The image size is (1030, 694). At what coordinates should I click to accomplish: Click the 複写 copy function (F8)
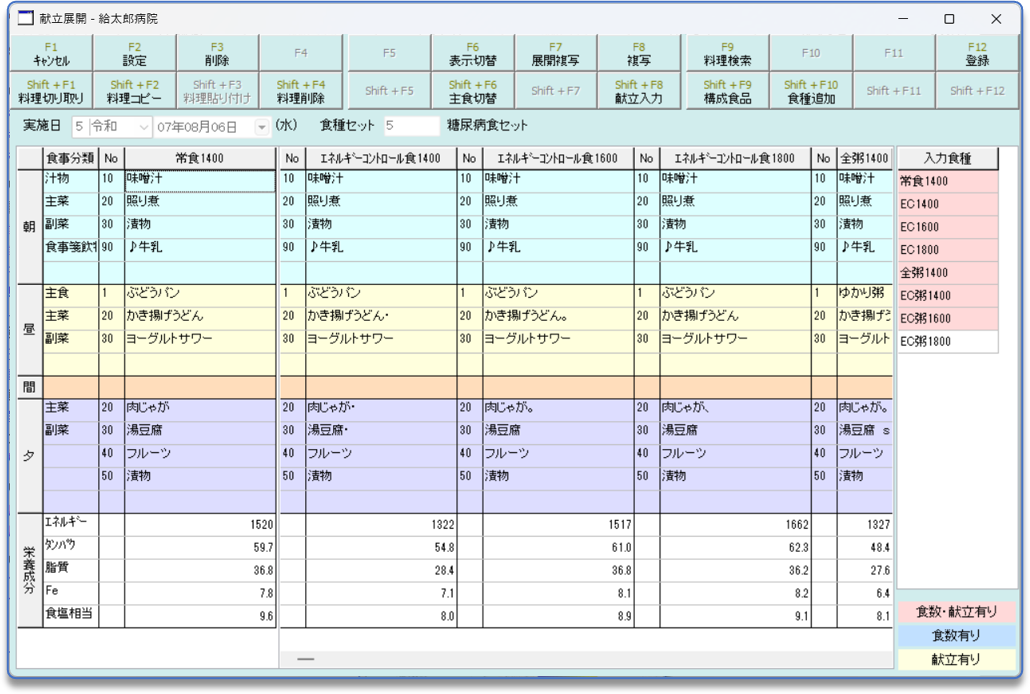[x=641, y=50]
